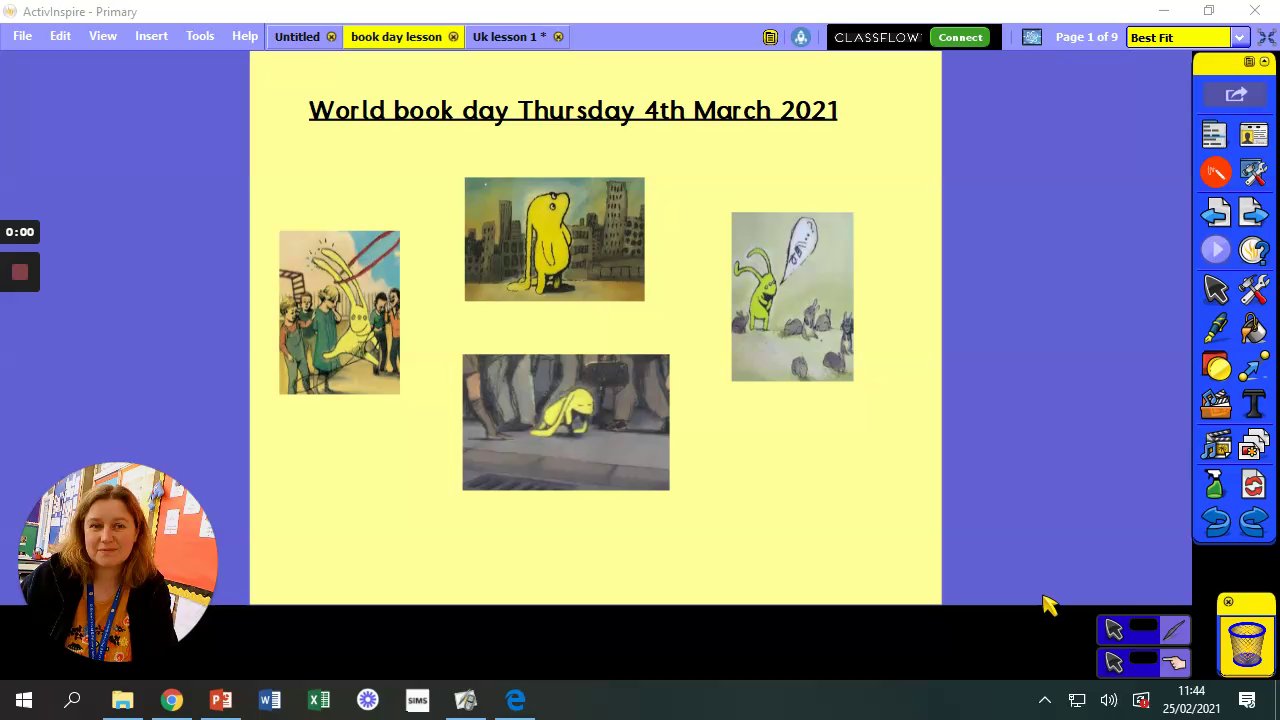Select the Connector tool in the toolbox

coord(1253,367)
